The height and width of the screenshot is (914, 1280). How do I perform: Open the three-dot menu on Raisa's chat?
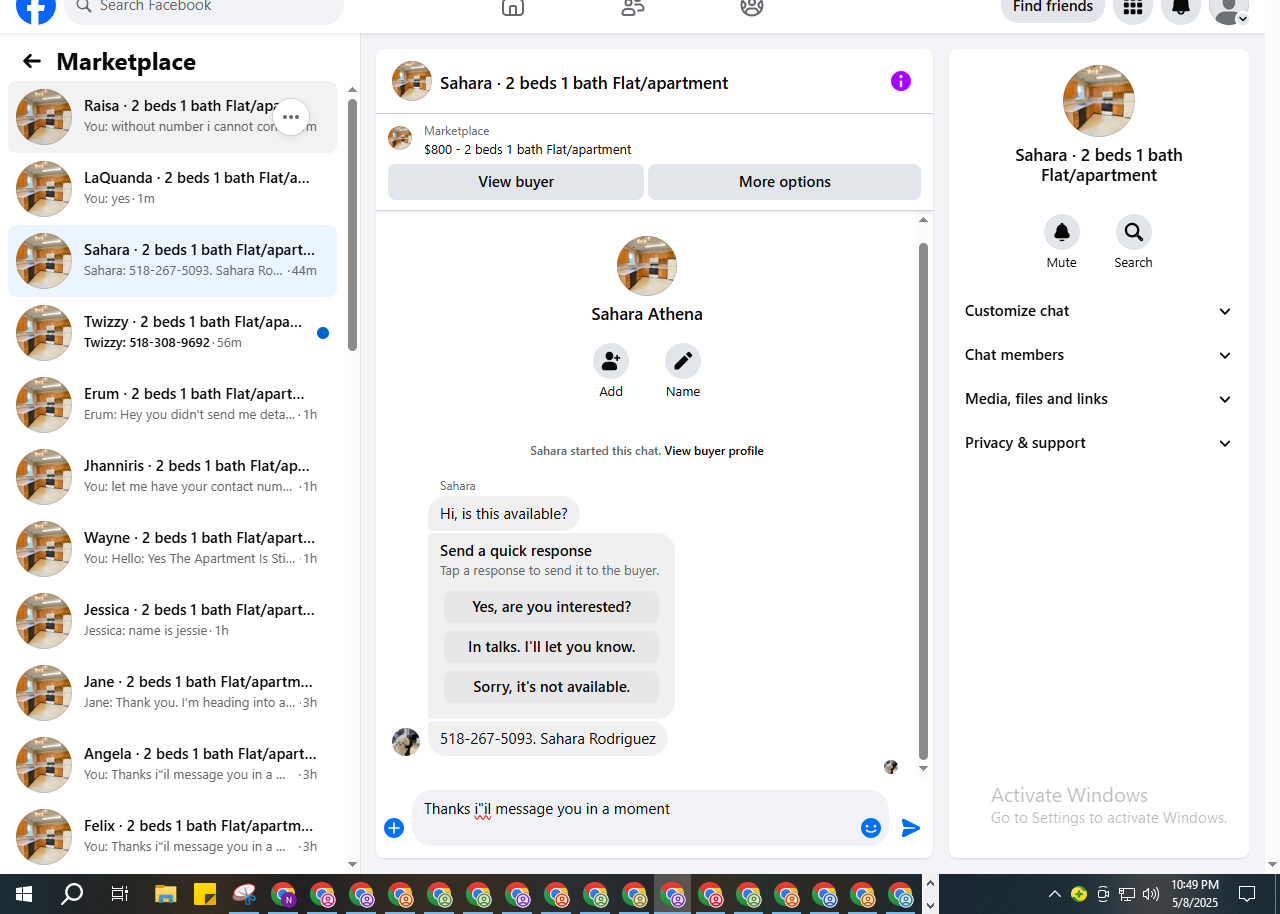tap(291, 117)
